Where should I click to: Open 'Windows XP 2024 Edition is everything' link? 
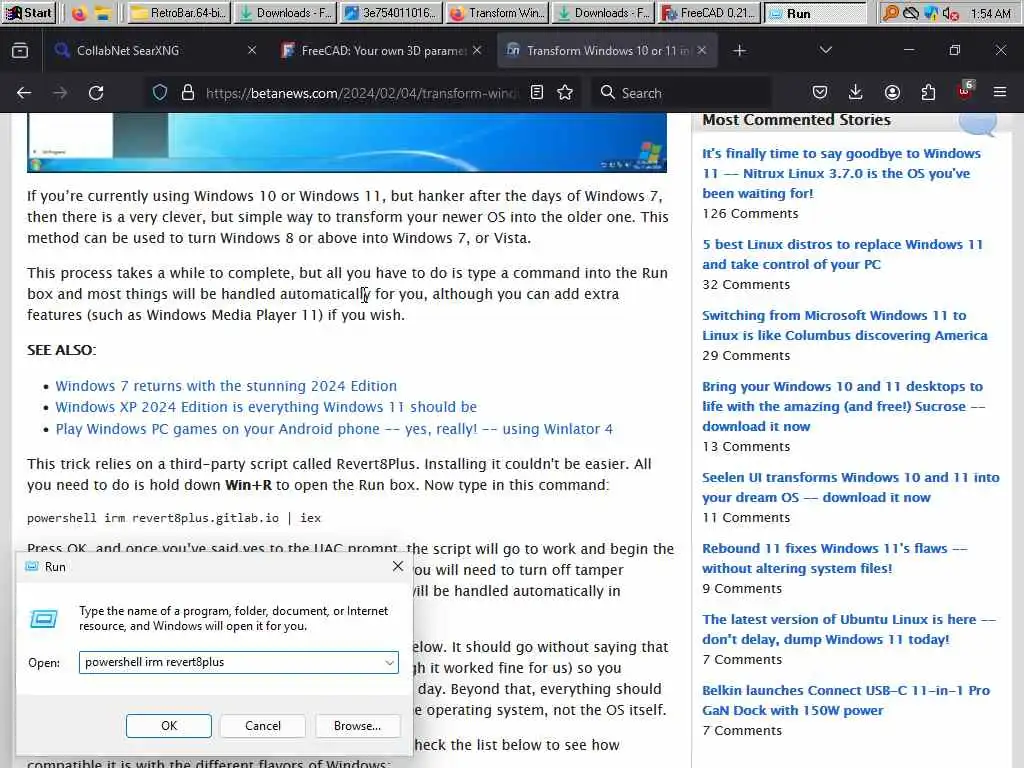click(x=266, y=407)
